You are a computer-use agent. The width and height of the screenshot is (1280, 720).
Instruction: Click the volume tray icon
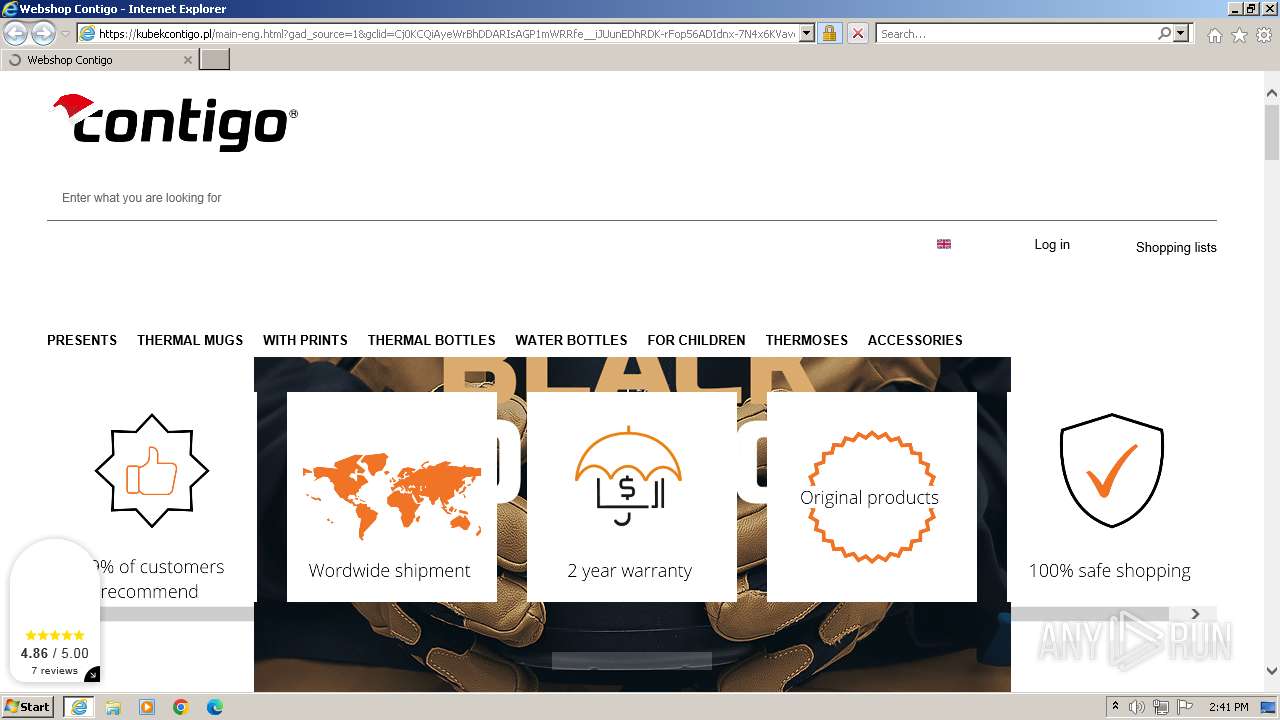click(1138, 707)
